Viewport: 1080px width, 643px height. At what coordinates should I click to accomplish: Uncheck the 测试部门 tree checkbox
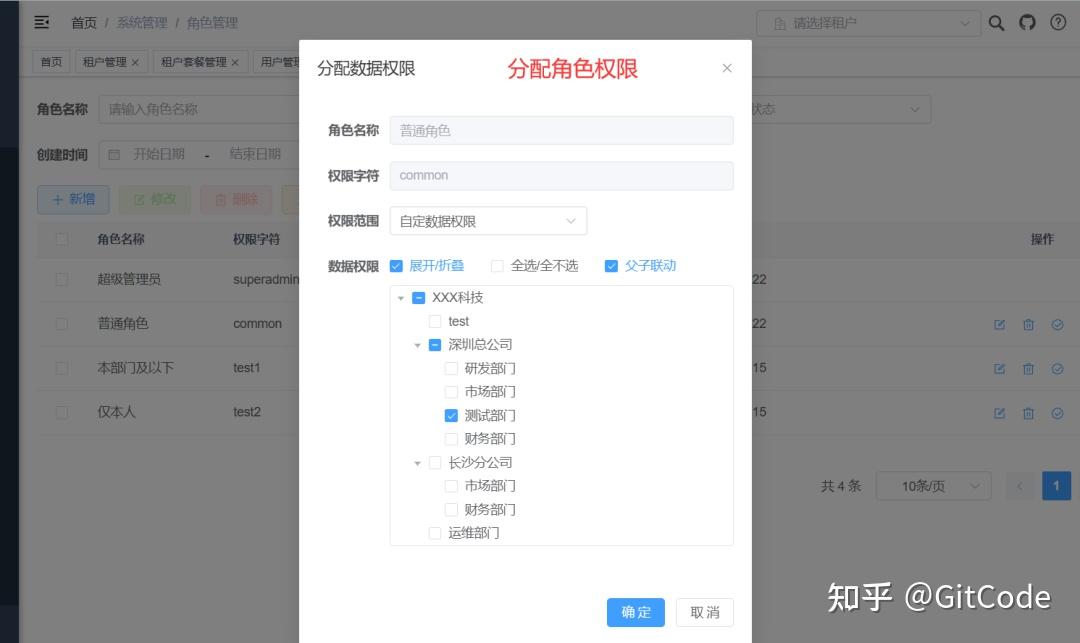(x=451, y=415)
